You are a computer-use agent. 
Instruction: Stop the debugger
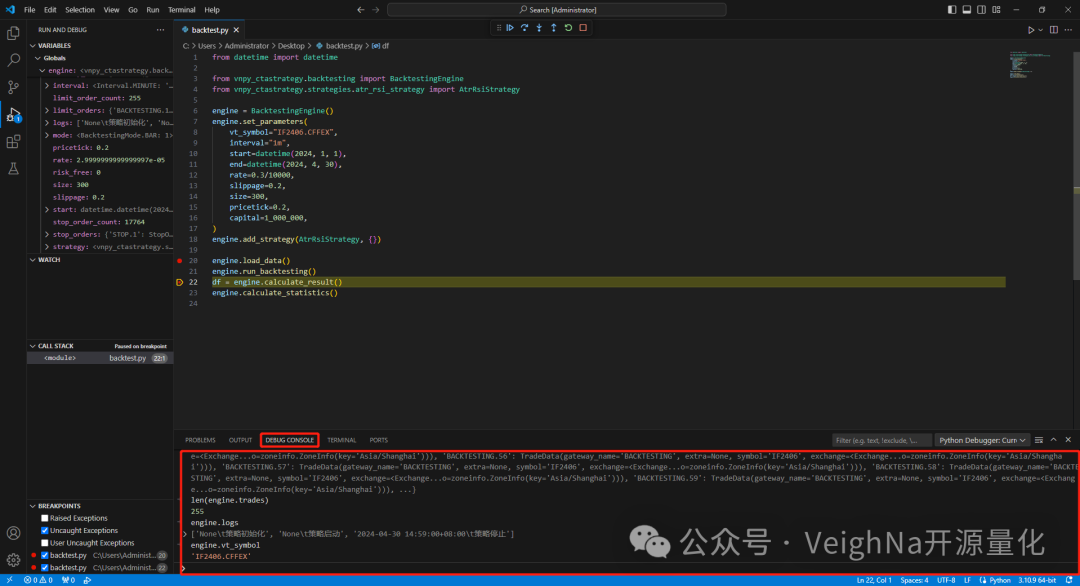pyautogui.click(x=582, y=28)
